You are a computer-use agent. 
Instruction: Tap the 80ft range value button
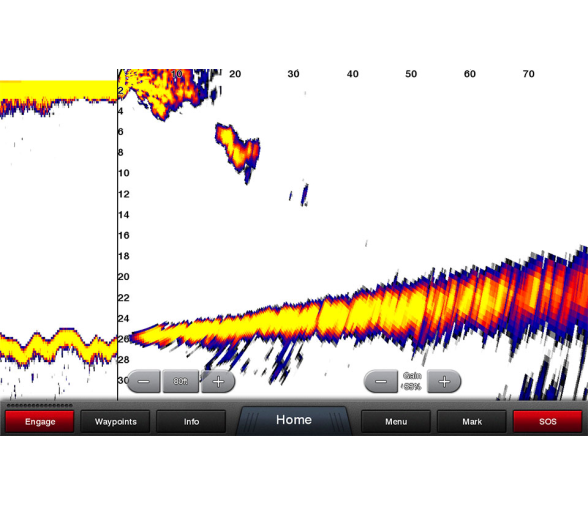pos(181,381)
